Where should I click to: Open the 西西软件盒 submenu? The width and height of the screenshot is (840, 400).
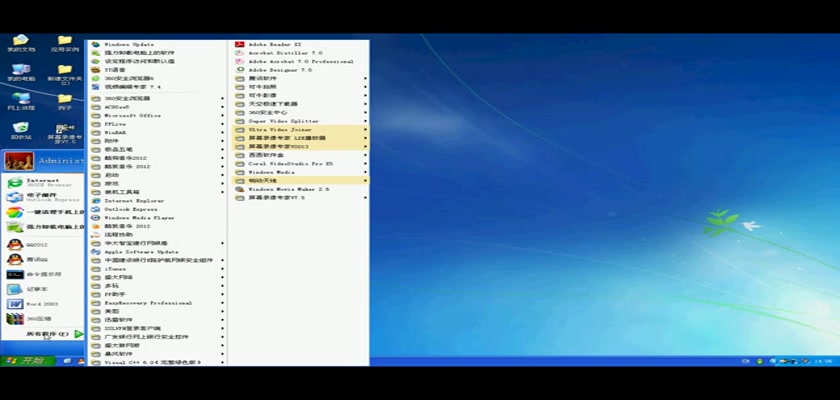pos(300,155)
